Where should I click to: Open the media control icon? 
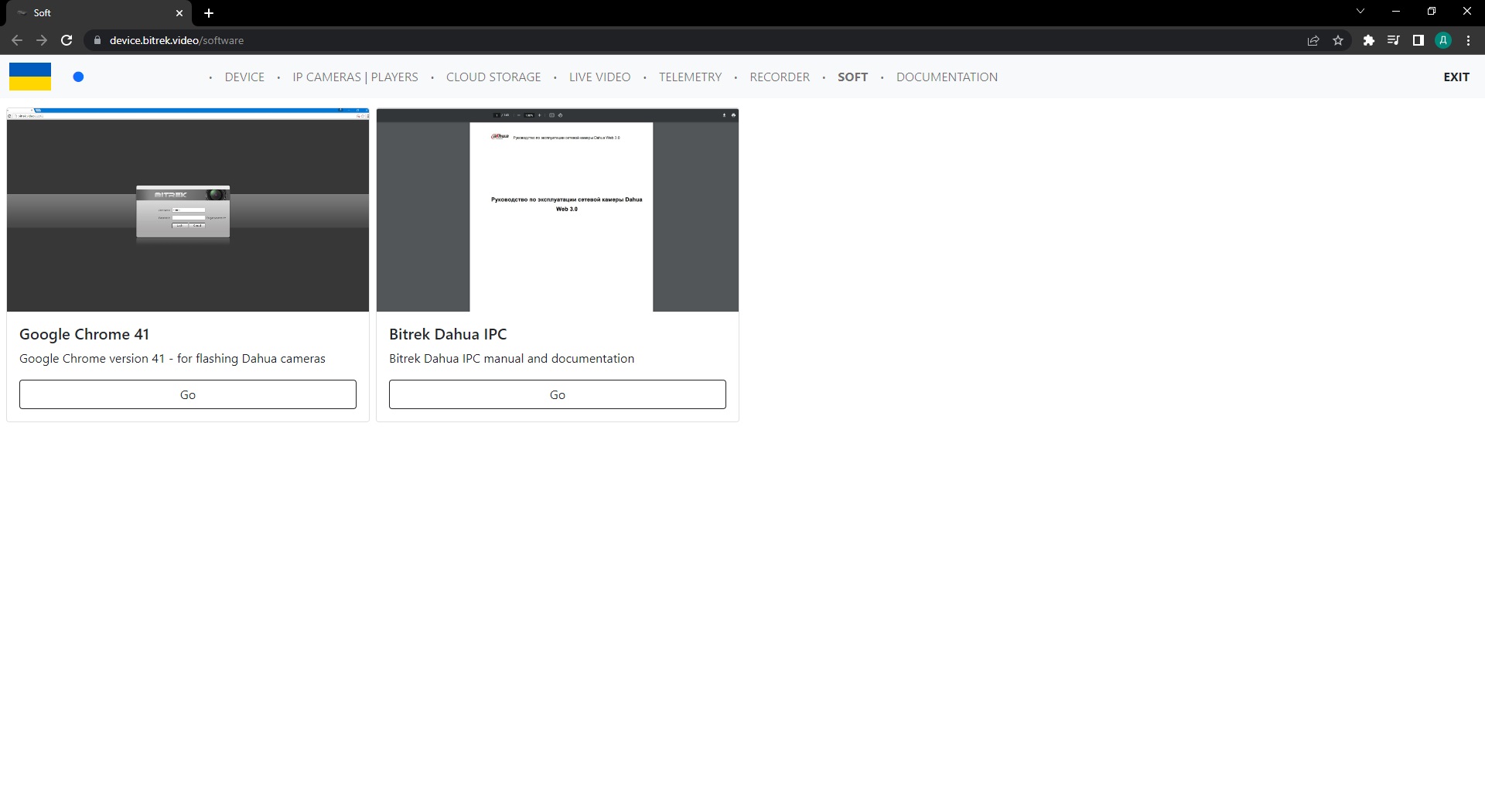tap(1393, 40)
